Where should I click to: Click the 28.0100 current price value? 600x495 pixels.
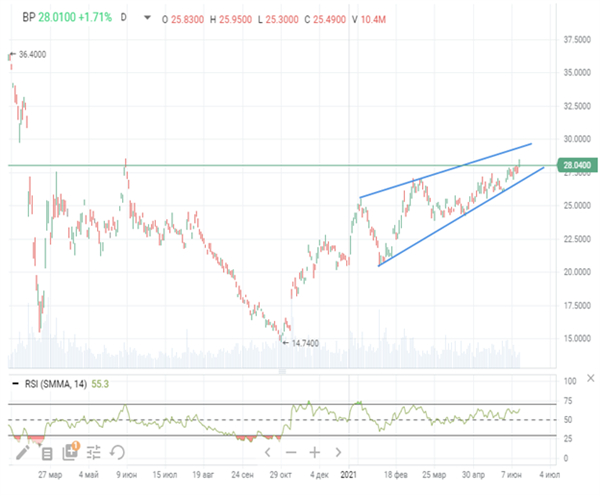click(x=57, y=17)
